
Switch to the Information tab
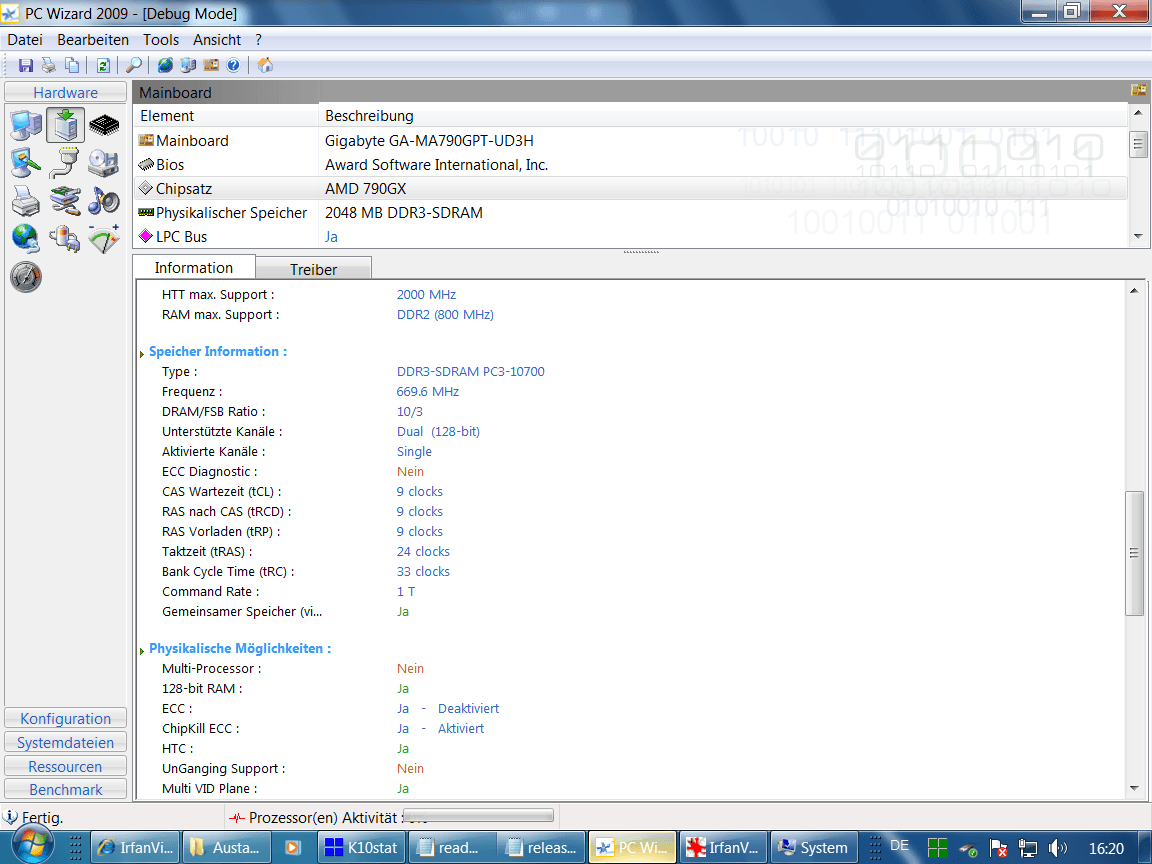click(194, 267)
